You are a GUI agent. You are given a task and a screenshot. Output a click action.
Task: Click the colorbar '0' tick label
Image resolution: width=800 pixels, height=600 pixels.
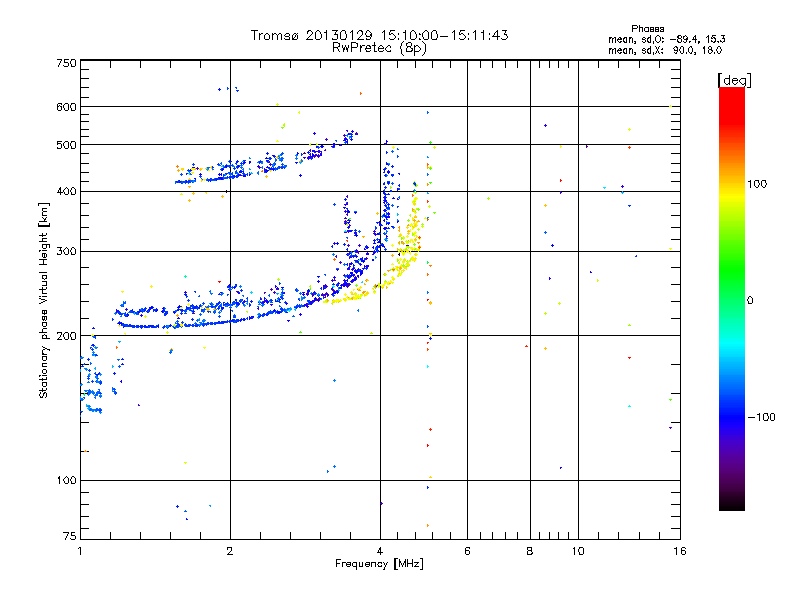750,301
